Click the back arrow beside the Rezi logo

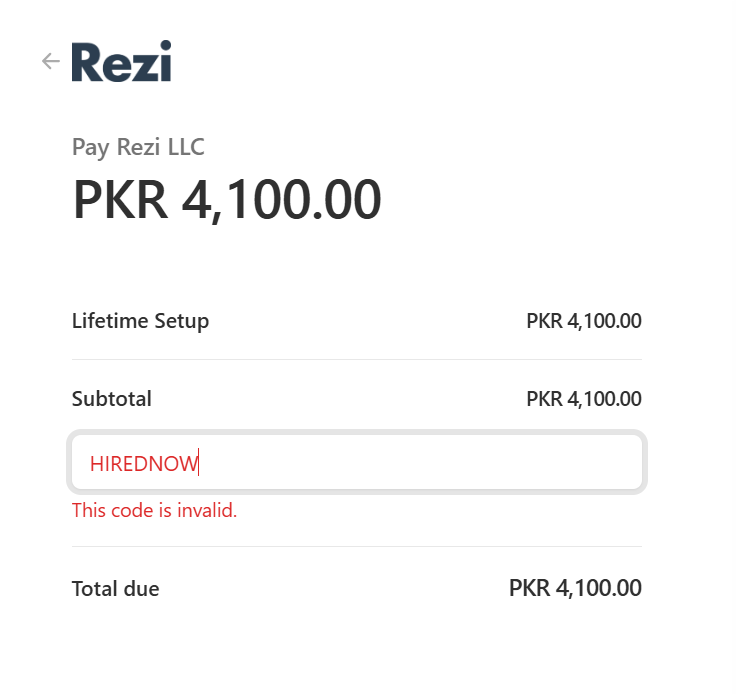click(50, 62)
